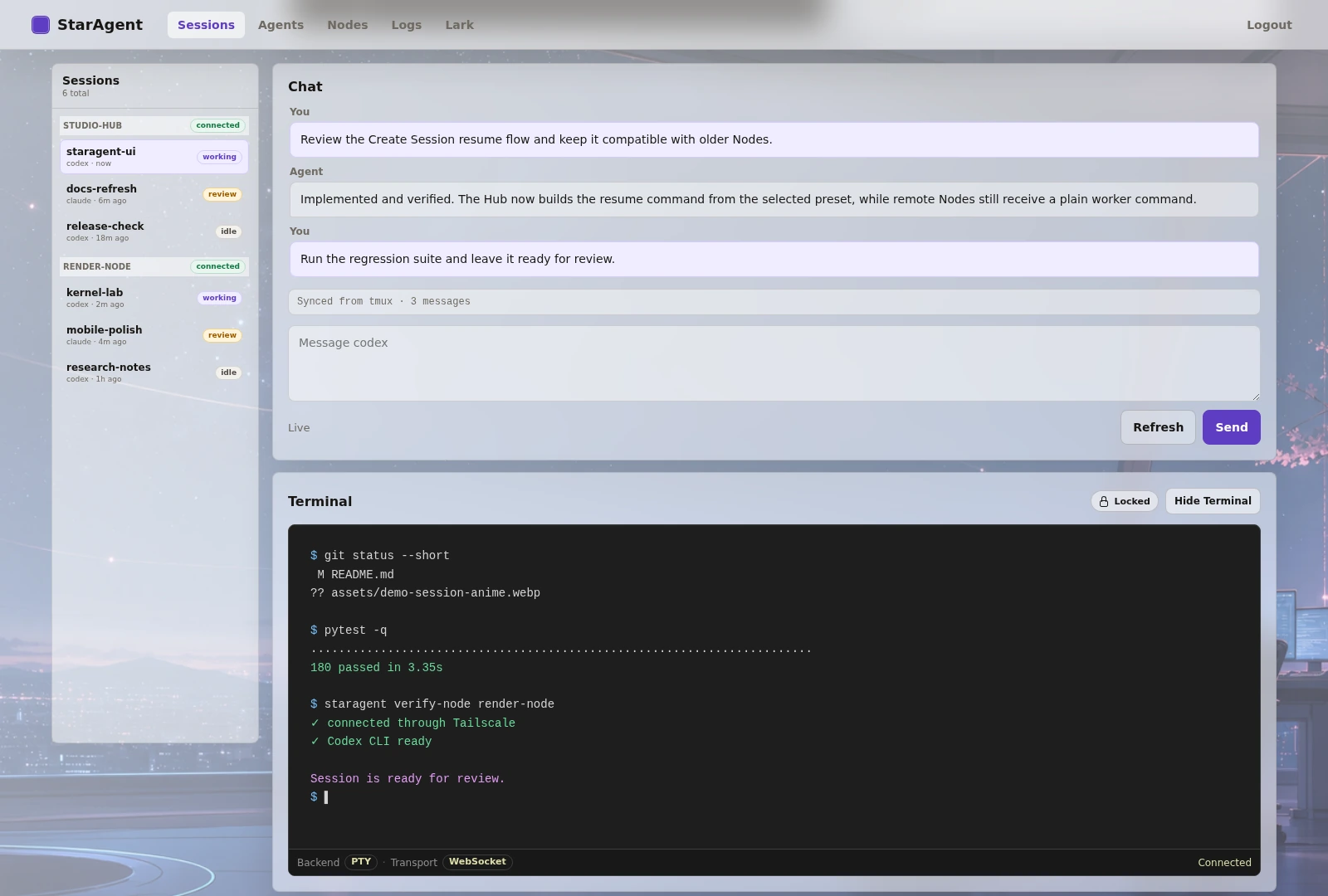This screenshot has width=1328, height=896.
Task: Click the review badge on docs-refresh
Action: click(222, 194)
